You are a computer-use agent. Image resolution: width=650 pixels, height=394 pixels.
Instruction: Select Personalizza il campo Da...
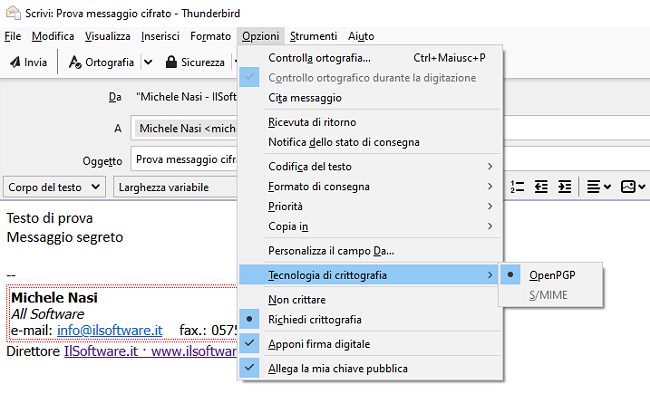coord(371,251)
